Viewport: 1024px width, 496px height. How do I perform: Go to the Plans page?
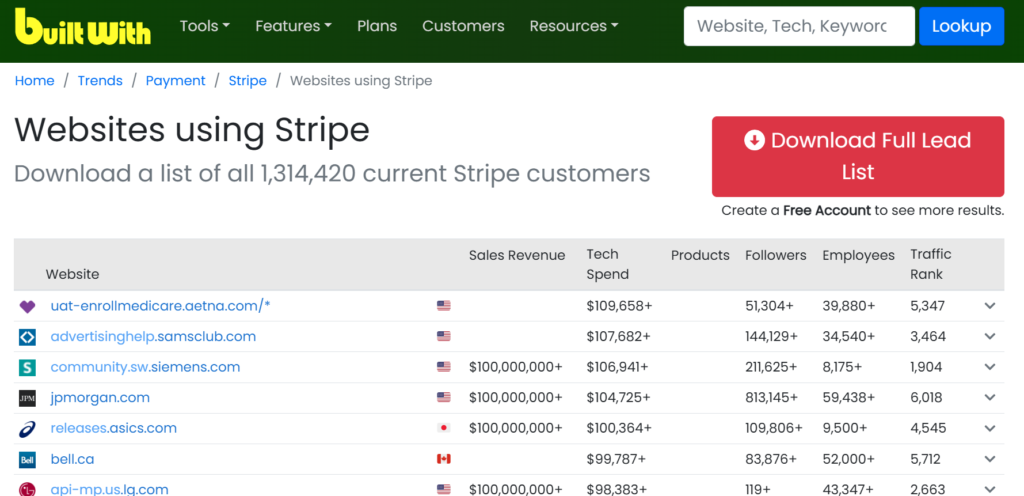pos(377,26)
